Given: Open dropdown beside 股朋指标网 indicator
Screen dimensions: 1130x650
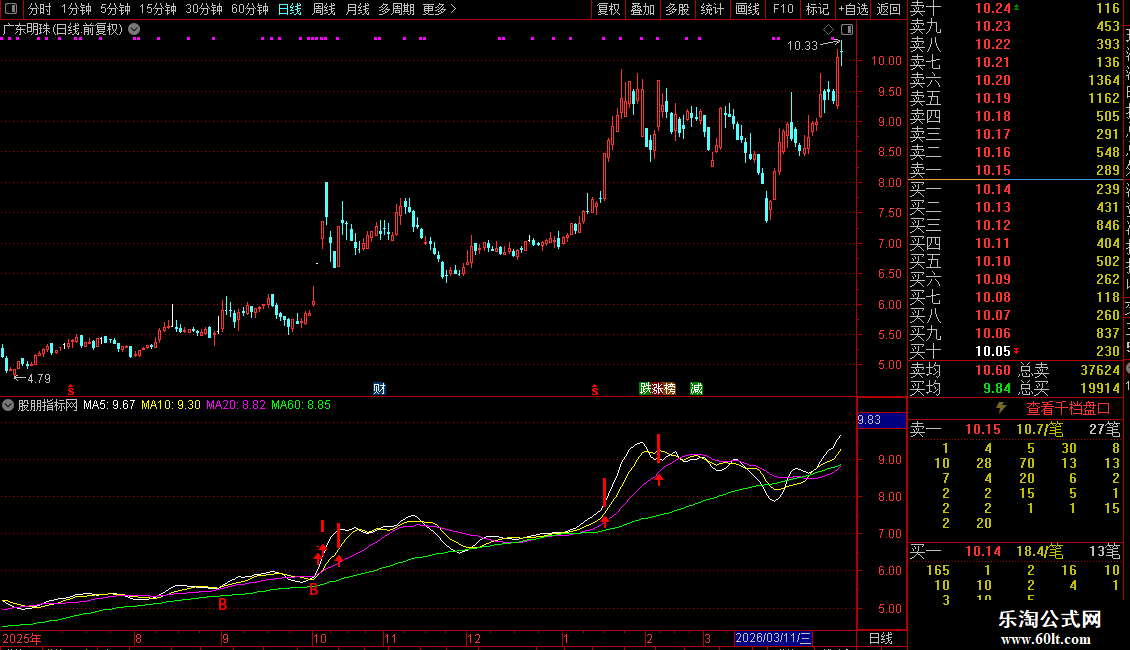Looking at the screenshot, I should coord(8,405).
